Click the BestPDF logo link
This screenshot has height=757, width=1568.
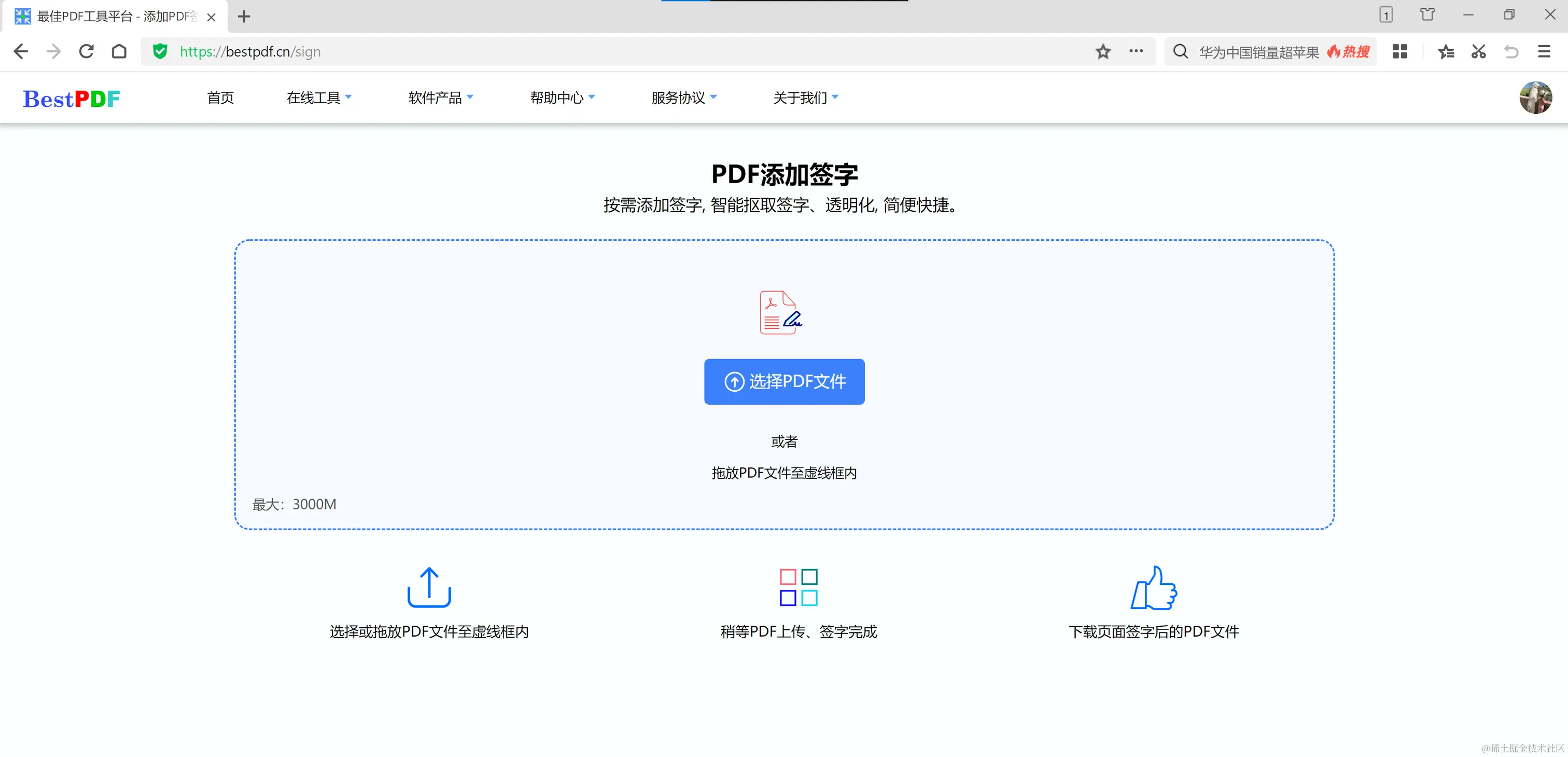point(72,99)
